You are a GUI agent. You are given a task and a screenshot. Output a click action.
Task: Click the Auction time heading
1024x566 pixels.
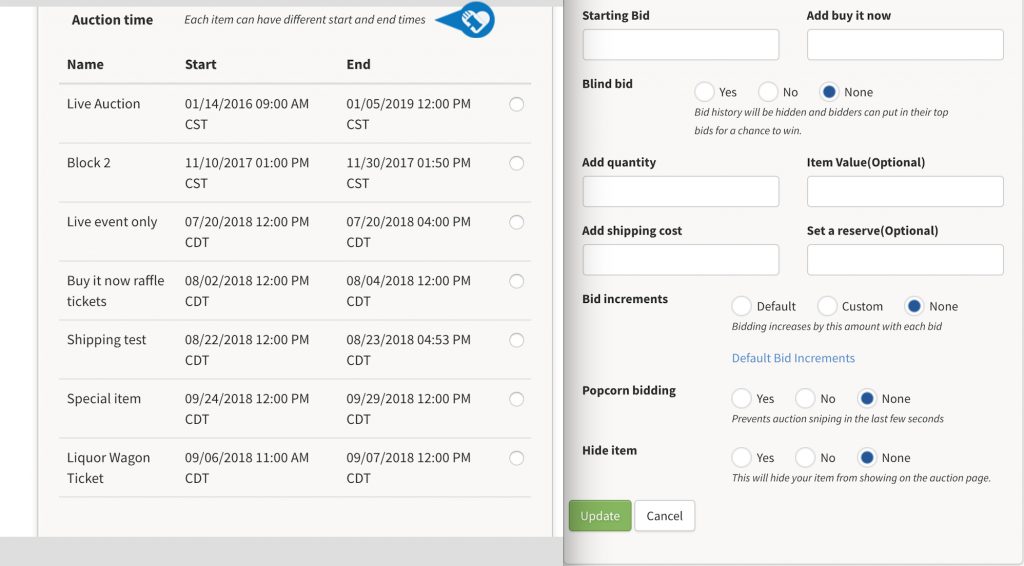[112, 20]
